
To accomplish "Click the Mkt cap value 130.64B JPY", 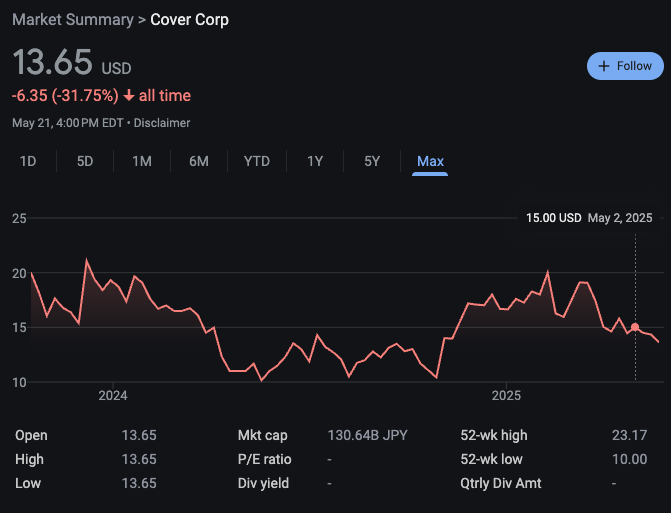I will pos(367,435).
